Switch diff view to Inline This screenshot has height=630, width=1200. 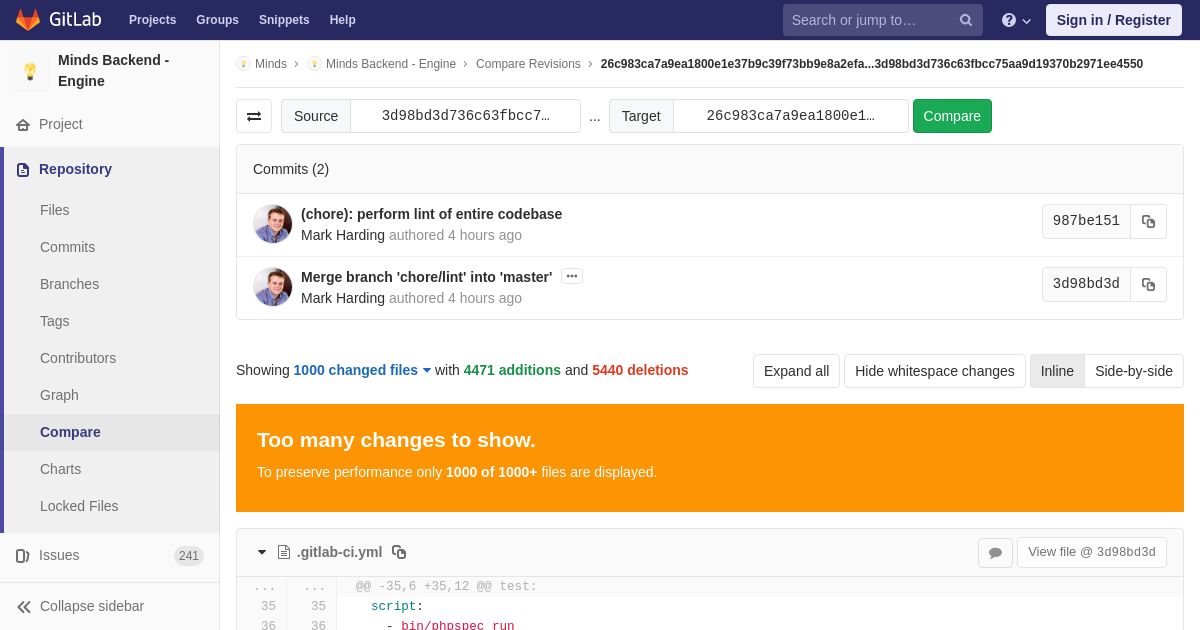click(1057, 371)
